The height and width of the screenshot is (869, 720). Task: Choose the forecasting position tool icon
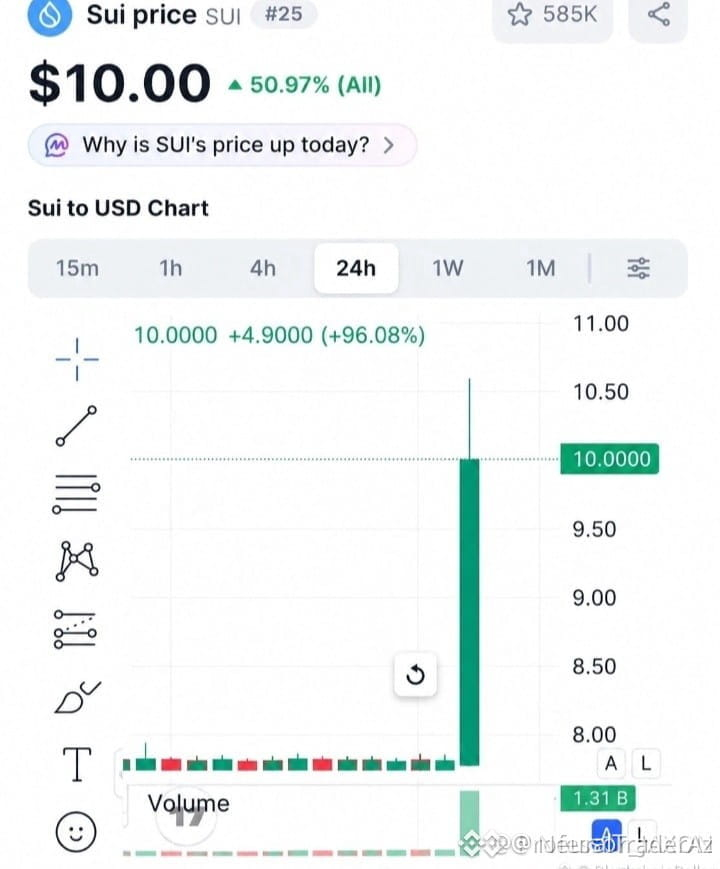coord(75,629)
